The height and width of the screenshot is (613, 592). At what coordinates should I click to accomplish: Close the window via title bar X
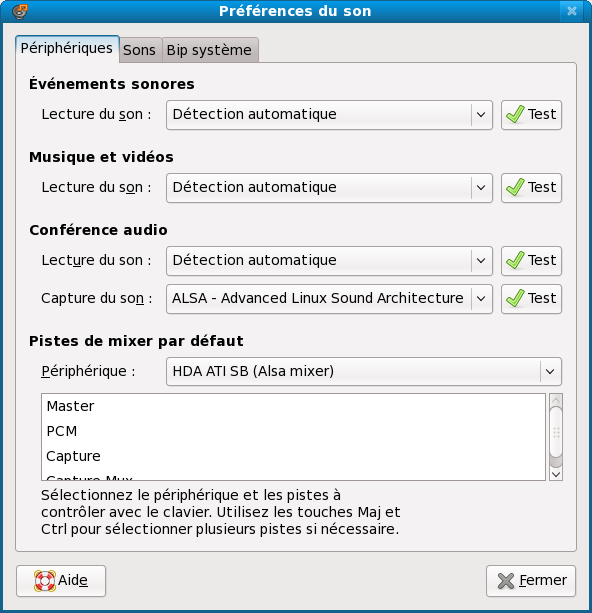pyautogui.click(x=572, y=11)
